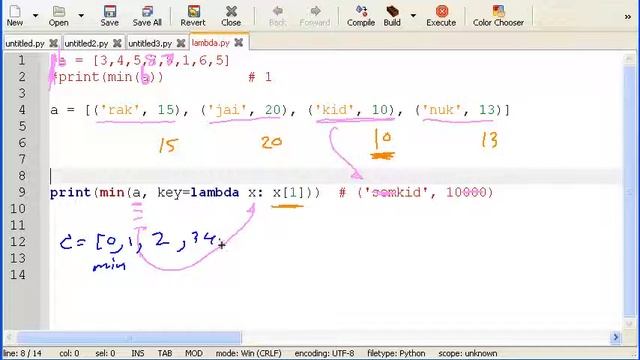Revert the file to saved version

[x=193, y=16]
